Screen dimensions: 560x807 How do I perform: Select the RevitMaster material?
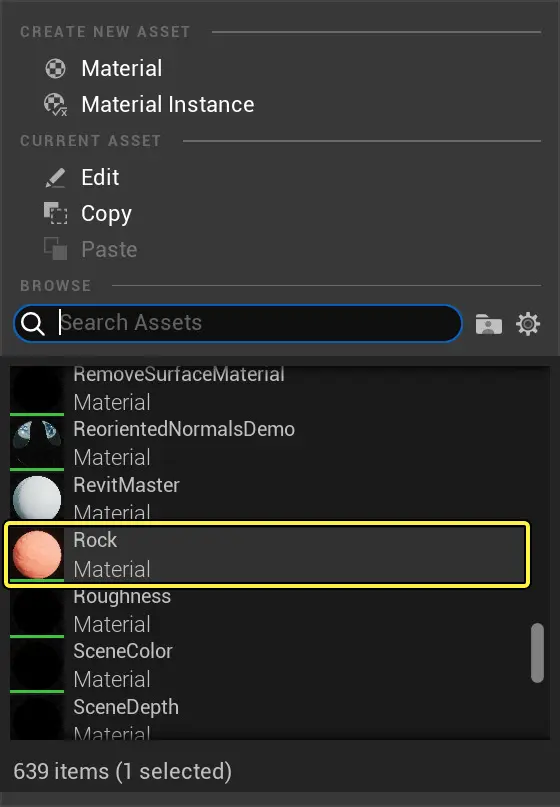pos(268,498)
